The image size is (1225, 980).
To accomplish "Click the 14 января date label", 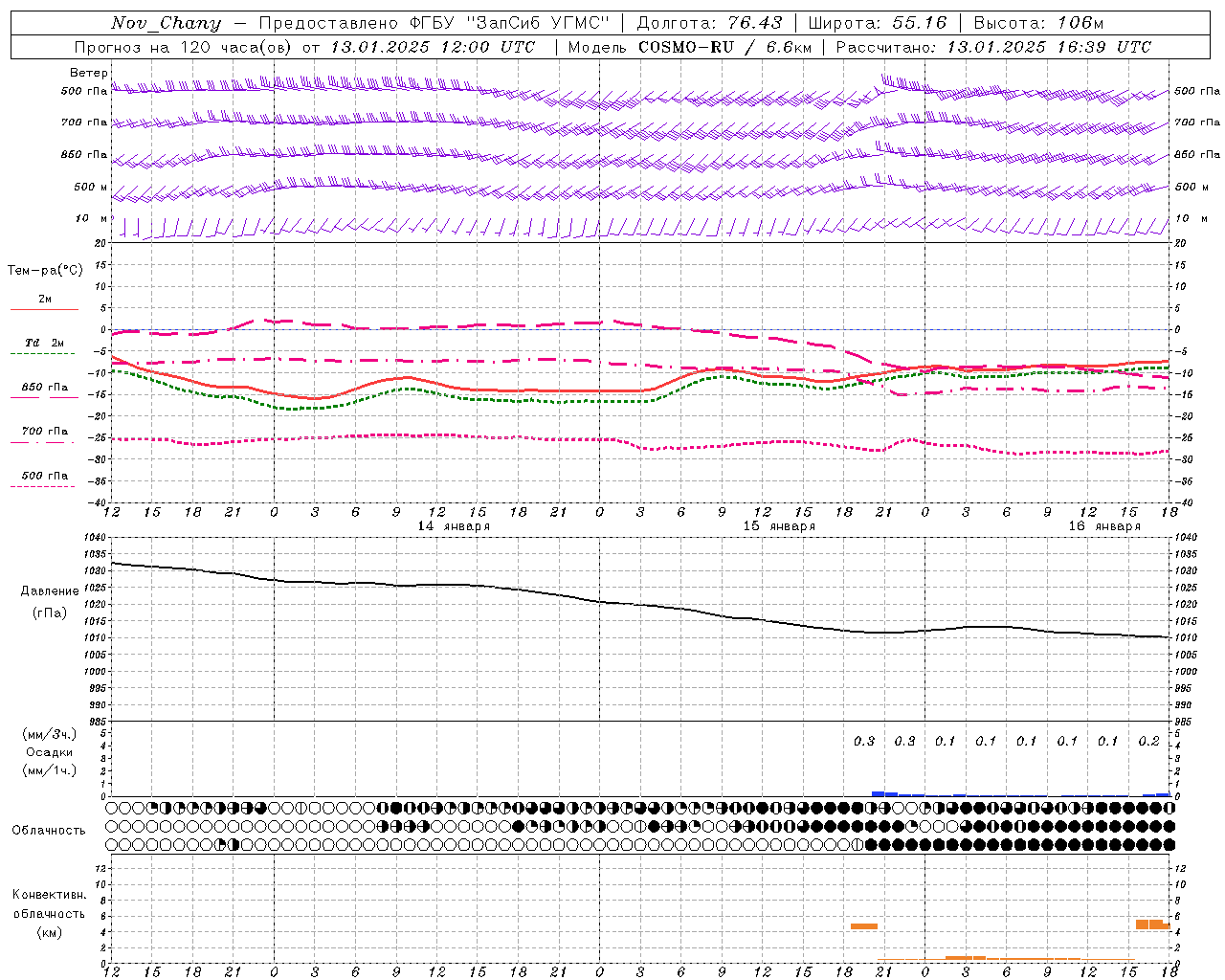I will [x=454, y=526].
